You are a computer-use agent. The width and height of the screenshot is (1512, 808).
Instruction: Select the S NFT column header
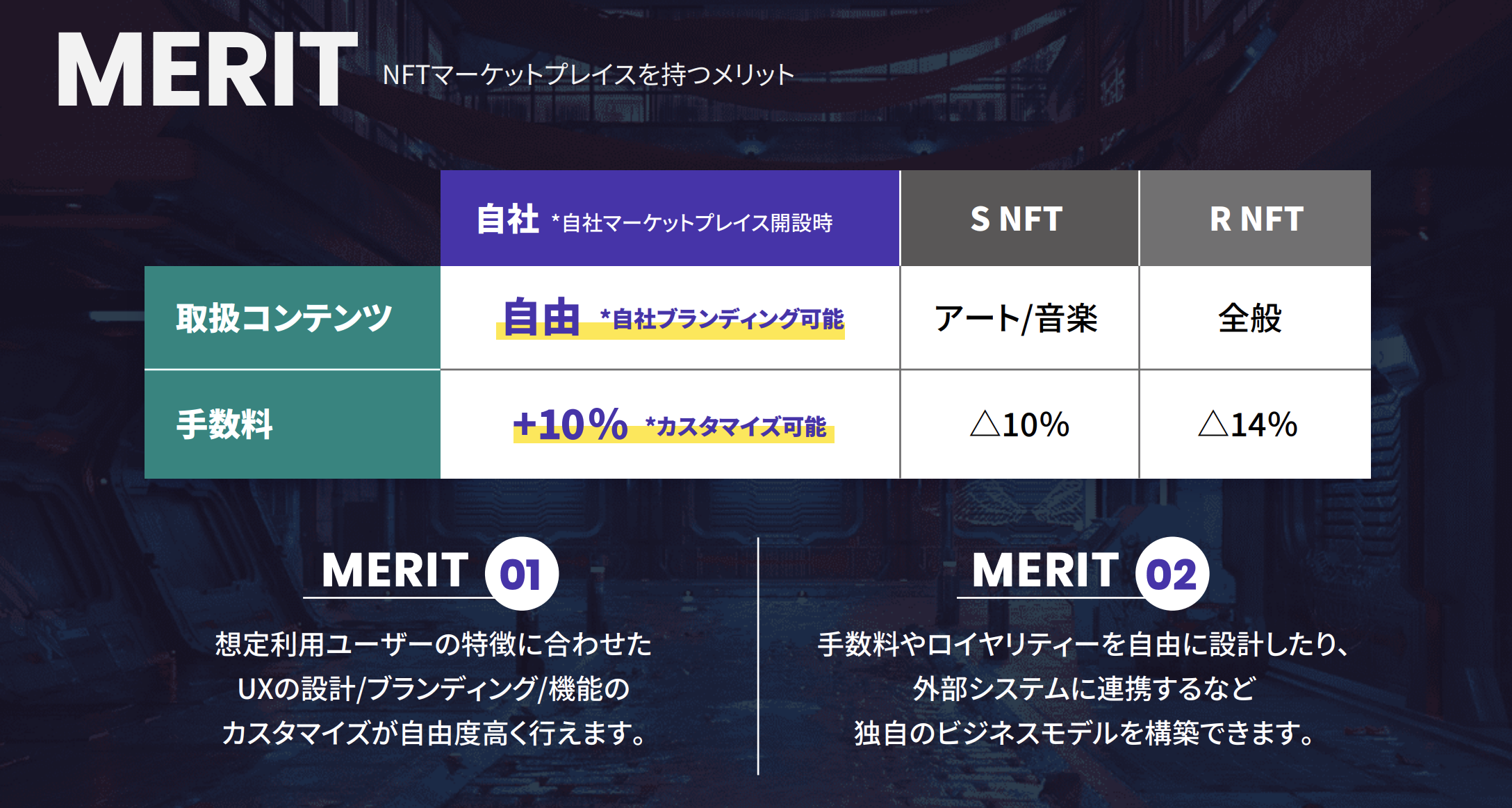[x=1017, y=219]
